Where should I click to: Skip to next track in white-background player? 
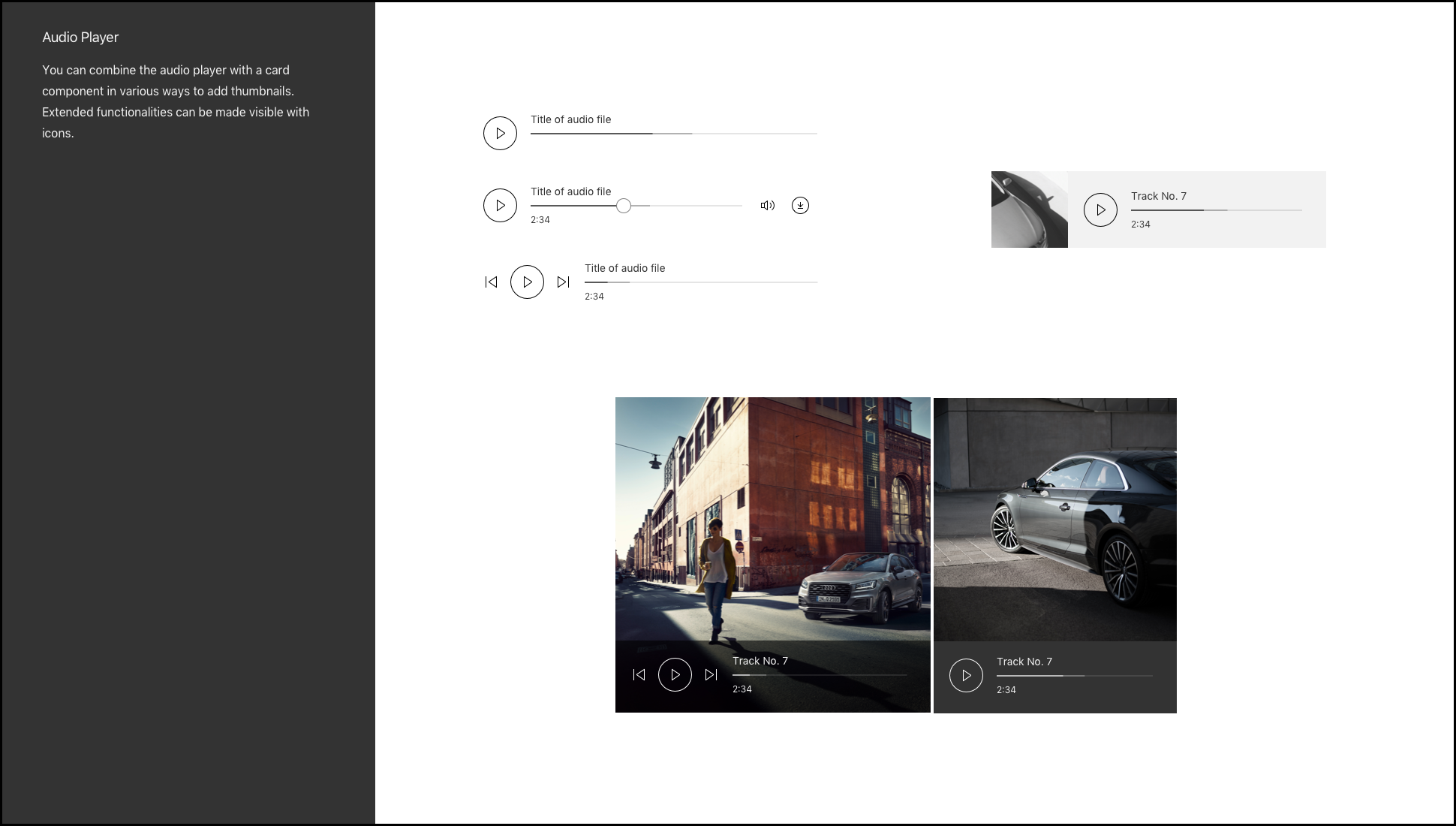pyautogui.click(x=563, y=282)
